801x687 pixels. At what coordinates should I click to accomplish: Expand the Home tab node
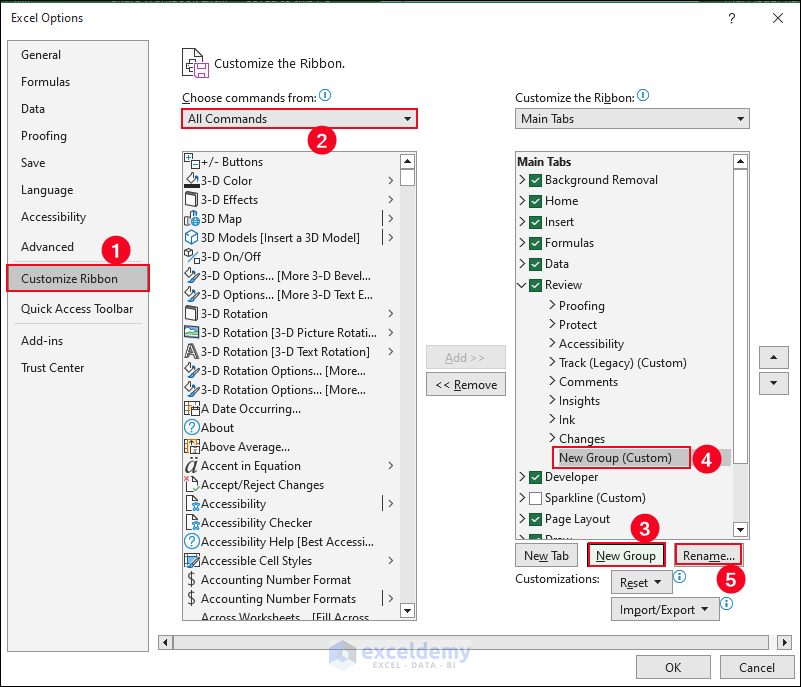tap(522, 201)
